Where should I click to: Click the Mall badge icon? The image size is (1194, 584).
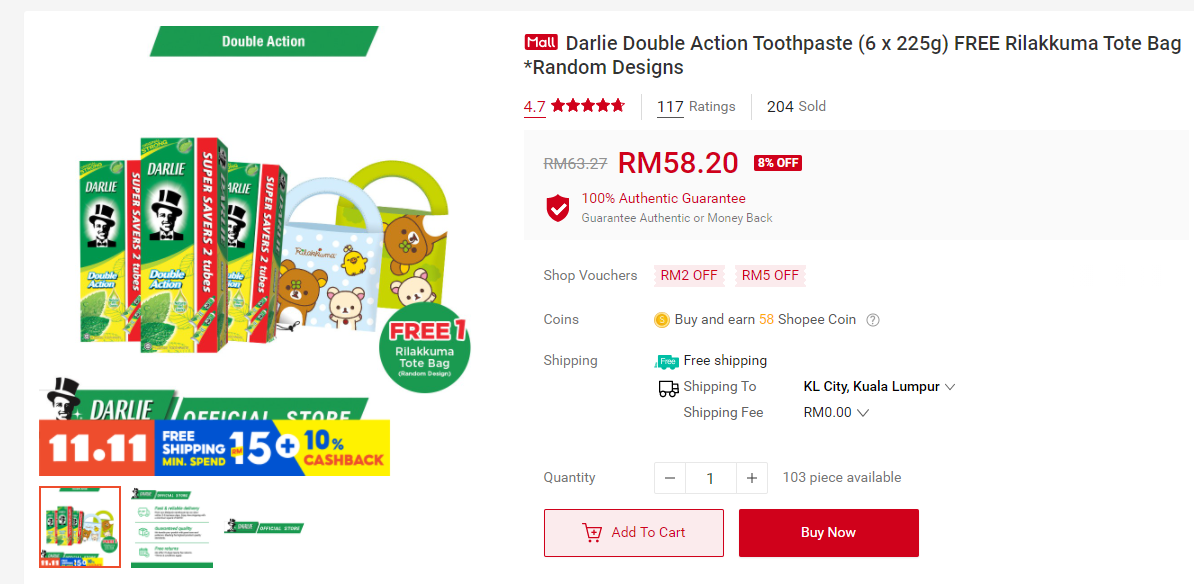(541, 43)
